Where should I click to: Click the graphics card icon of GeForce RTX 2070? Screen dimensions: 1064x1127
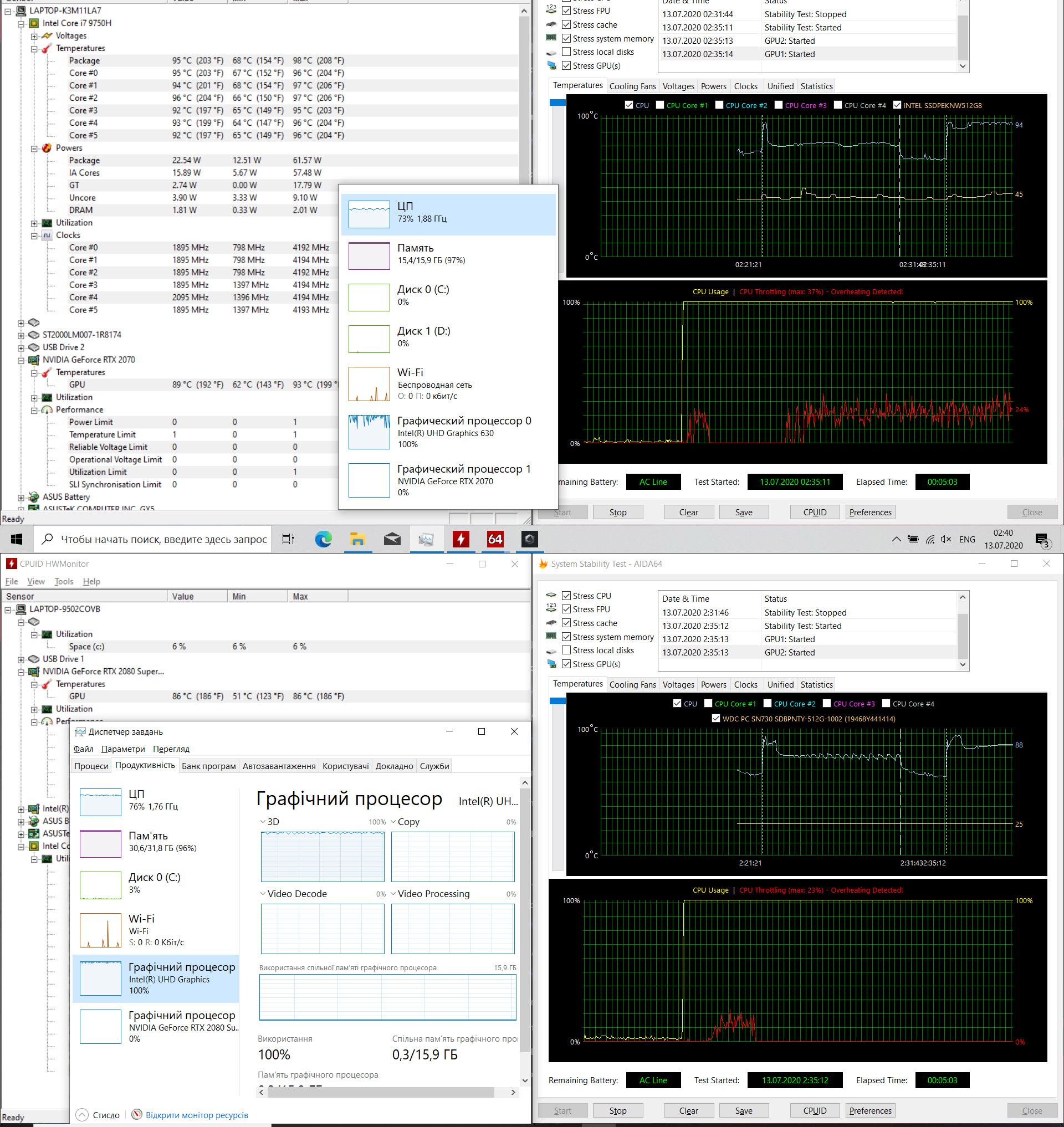(34, 360)
